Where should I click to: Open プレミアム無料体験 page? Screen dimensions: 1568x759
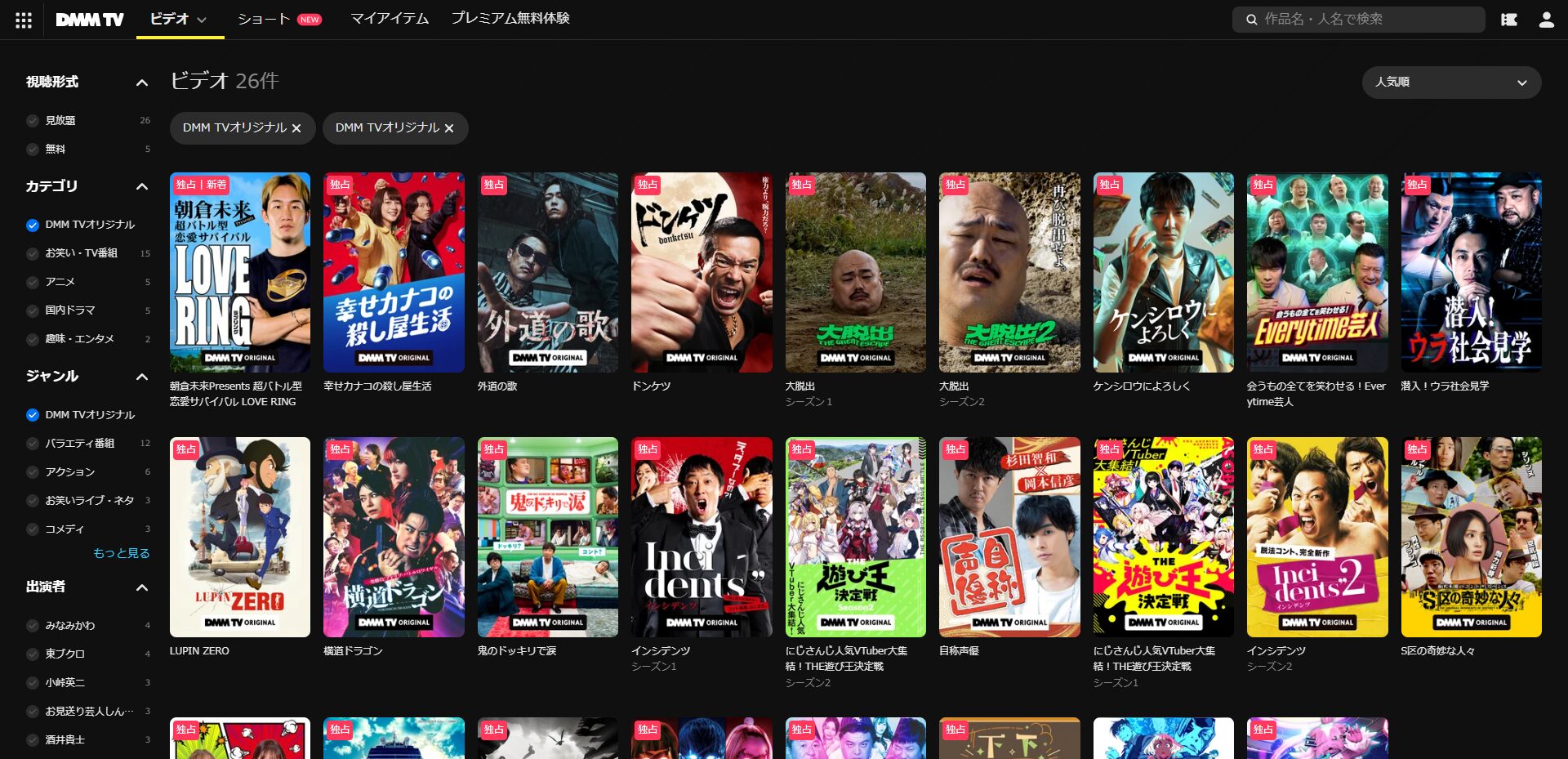click(510, 19)
